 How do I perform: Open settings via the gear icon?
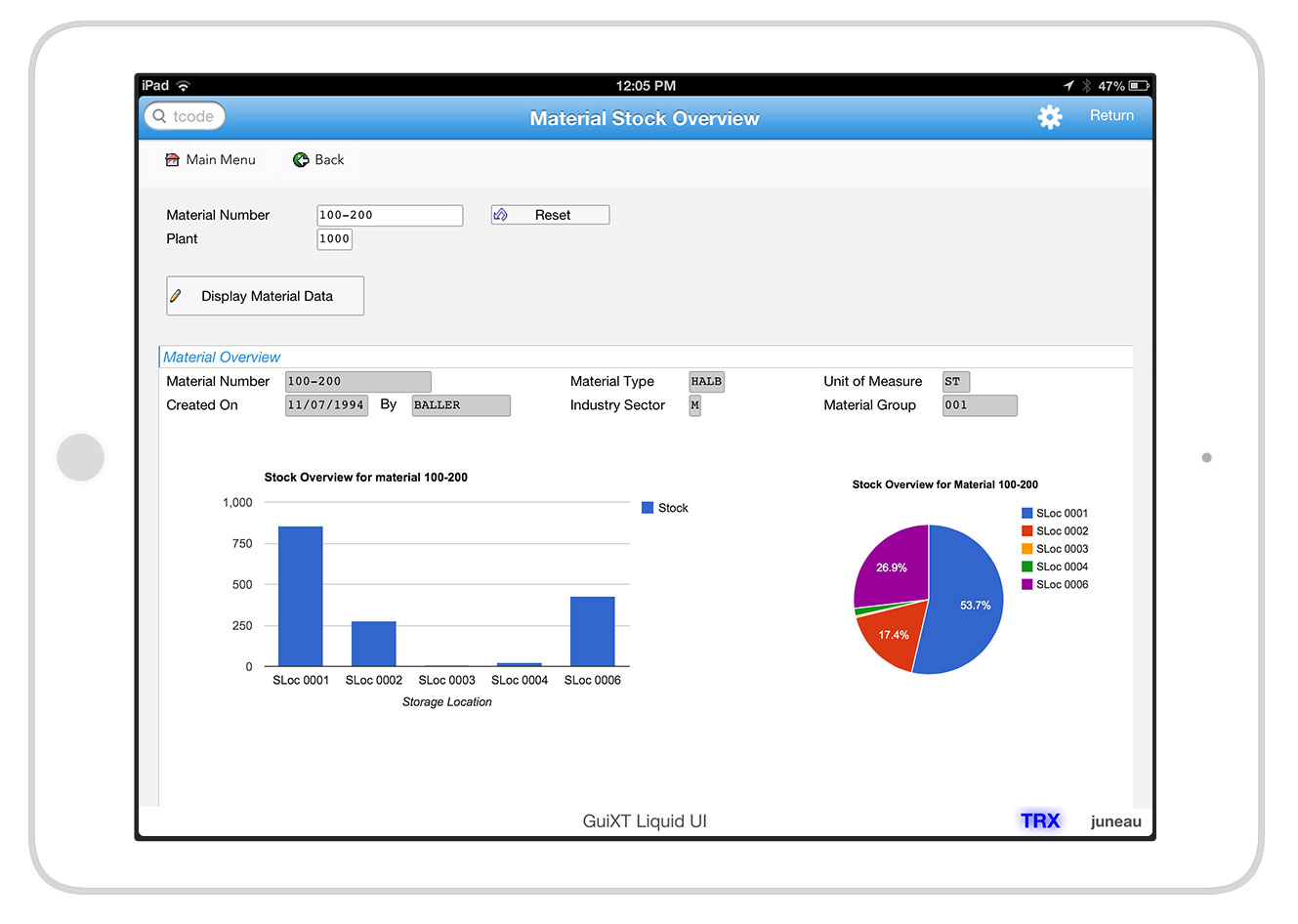coord(1049,117)
